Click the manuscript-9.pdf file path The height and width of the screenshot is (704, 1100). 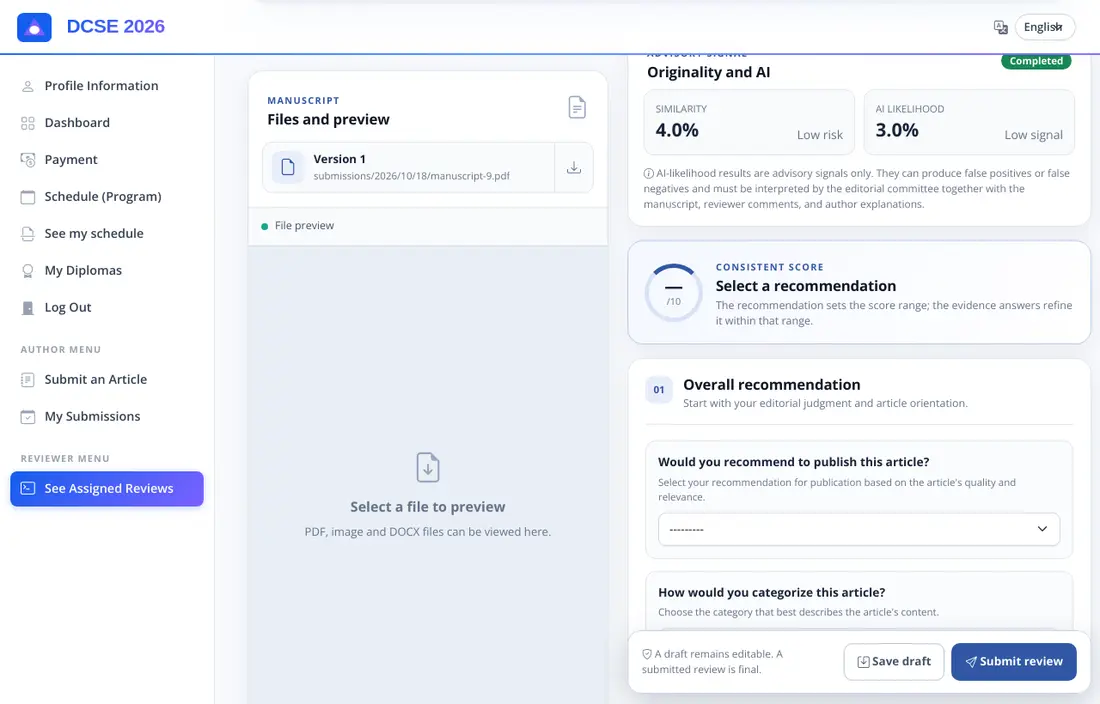click(412, 176)
